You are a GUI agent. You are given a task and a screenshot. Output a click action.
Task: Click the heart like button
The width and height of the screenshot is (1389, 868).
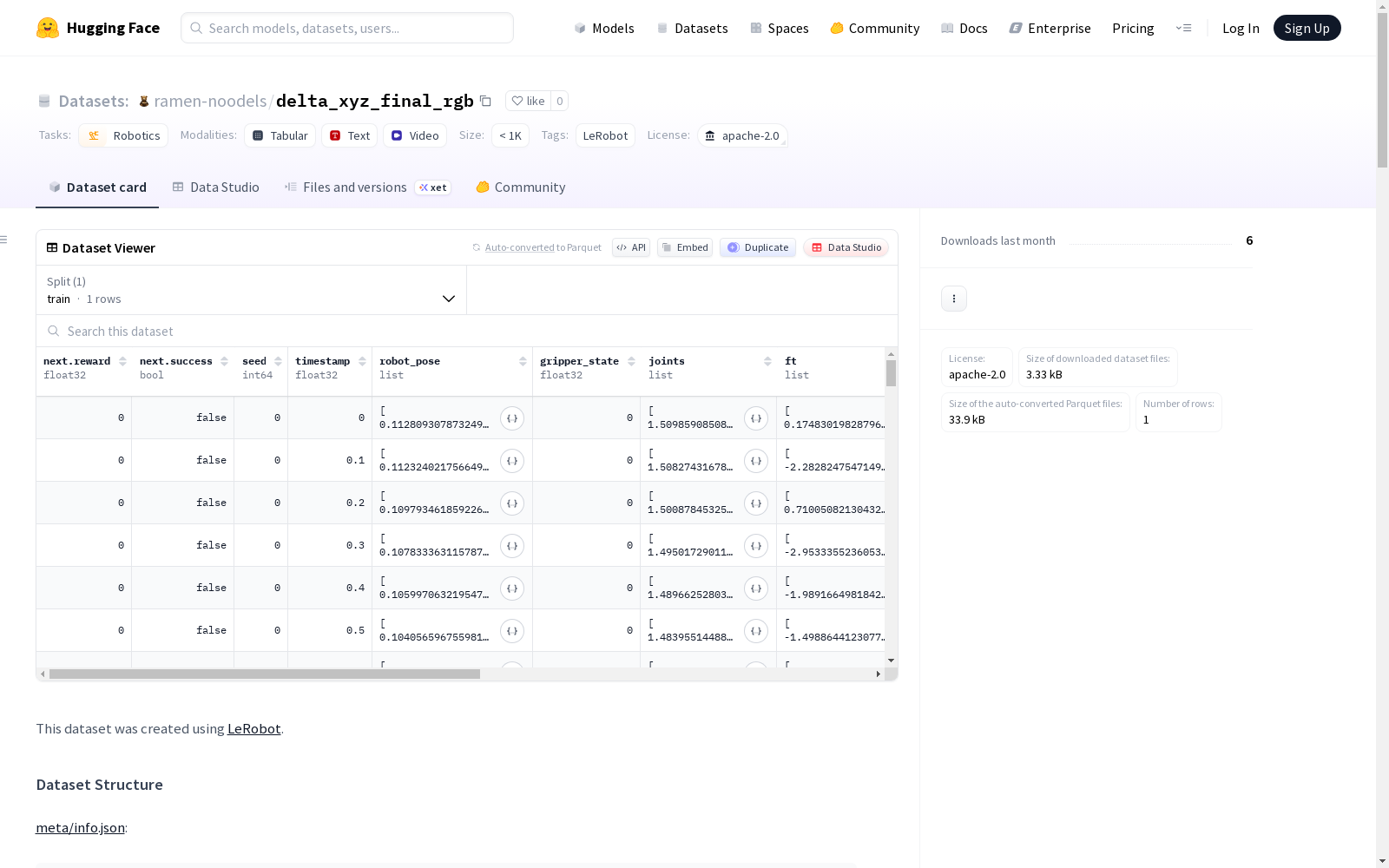[x=528, y=101]
